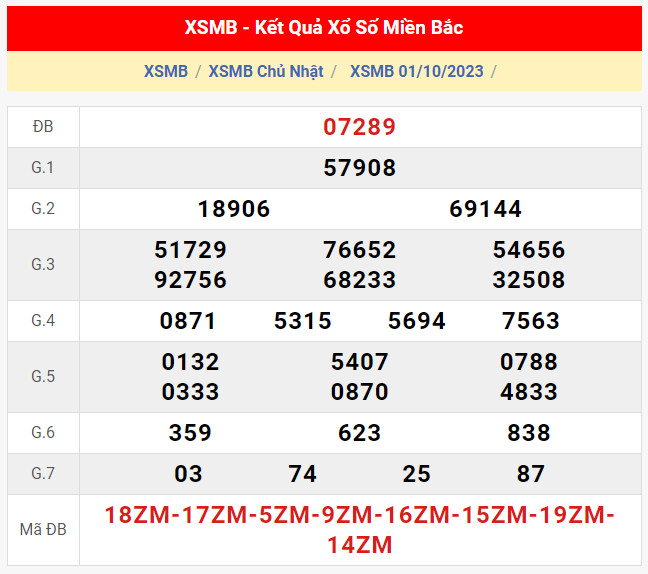648x574 pixels.
Task: Click the G.3 number 68233
Action: (360, 280)
